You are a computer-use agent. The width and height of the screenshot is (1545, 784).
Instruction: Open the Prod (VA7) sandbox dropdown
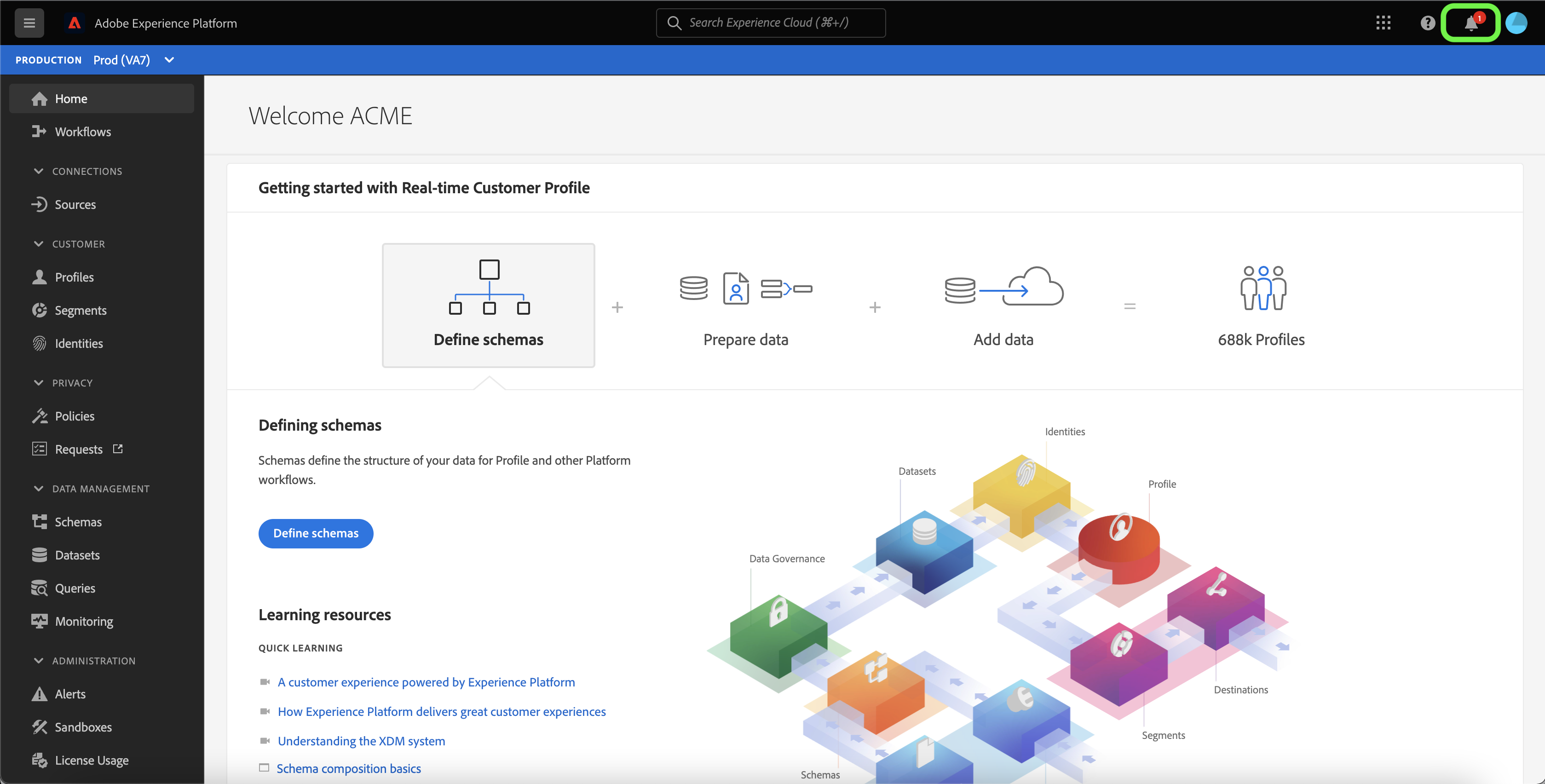(x=133, y=60)
